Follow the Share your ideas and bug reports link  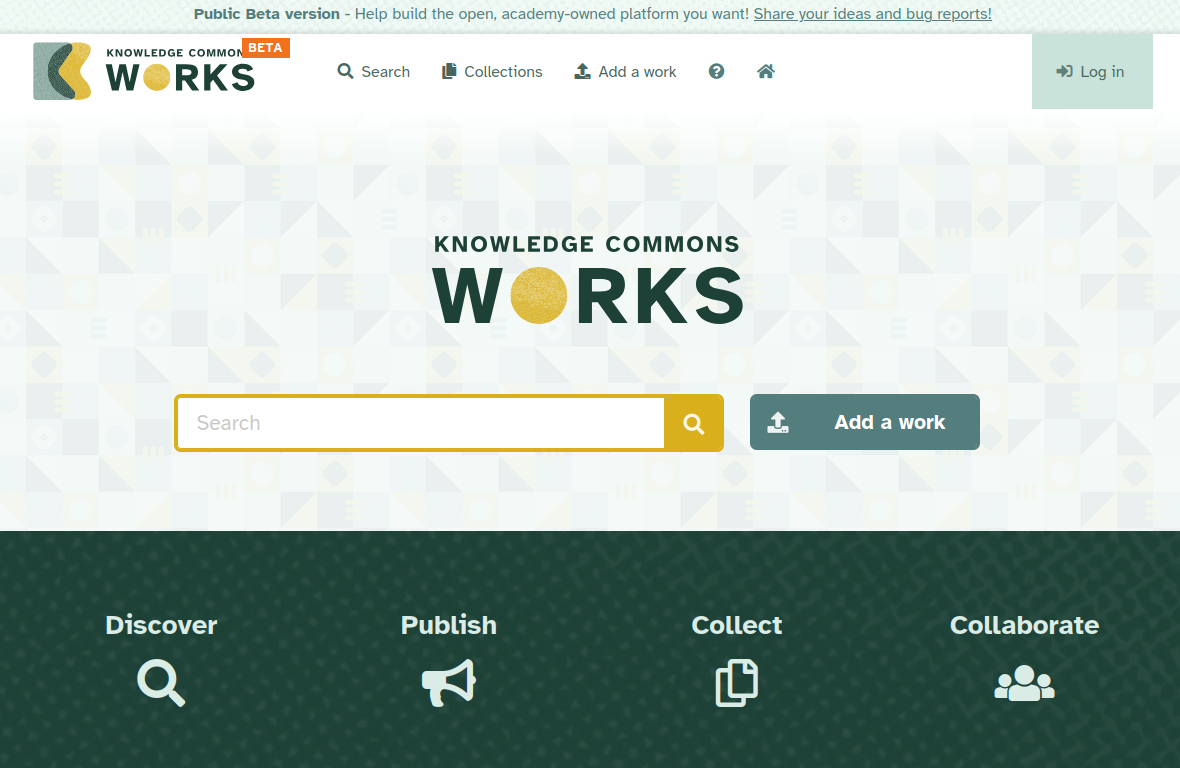[873, 14]
